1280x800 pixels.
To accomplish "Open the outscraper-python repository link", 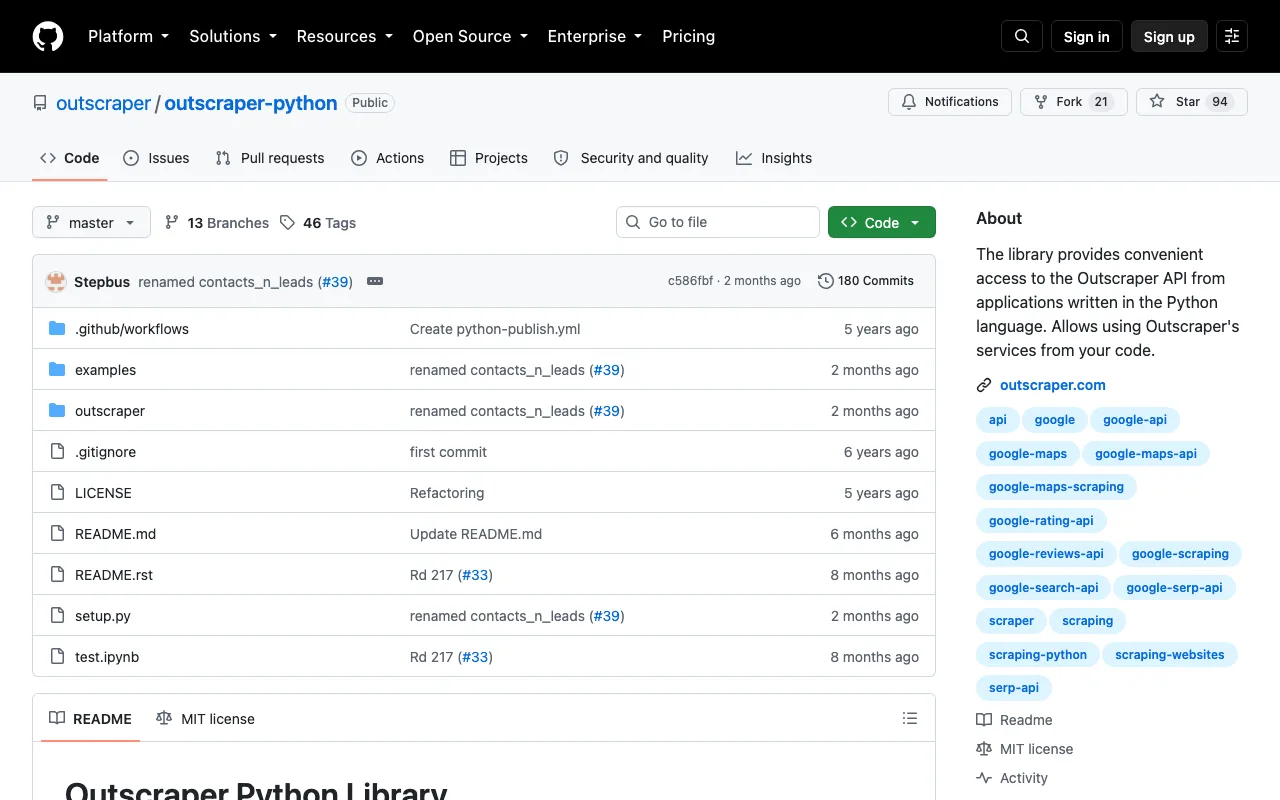I will point(251,103).
